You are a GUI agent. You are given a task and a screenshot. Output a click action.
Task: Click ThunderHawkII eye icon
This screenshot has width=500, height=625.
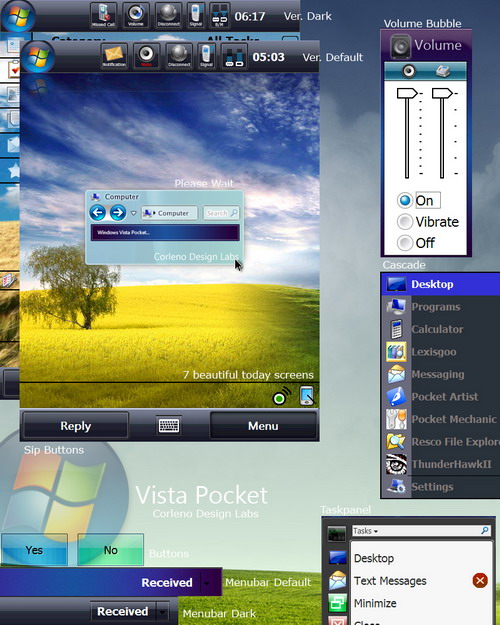[396, 464]
